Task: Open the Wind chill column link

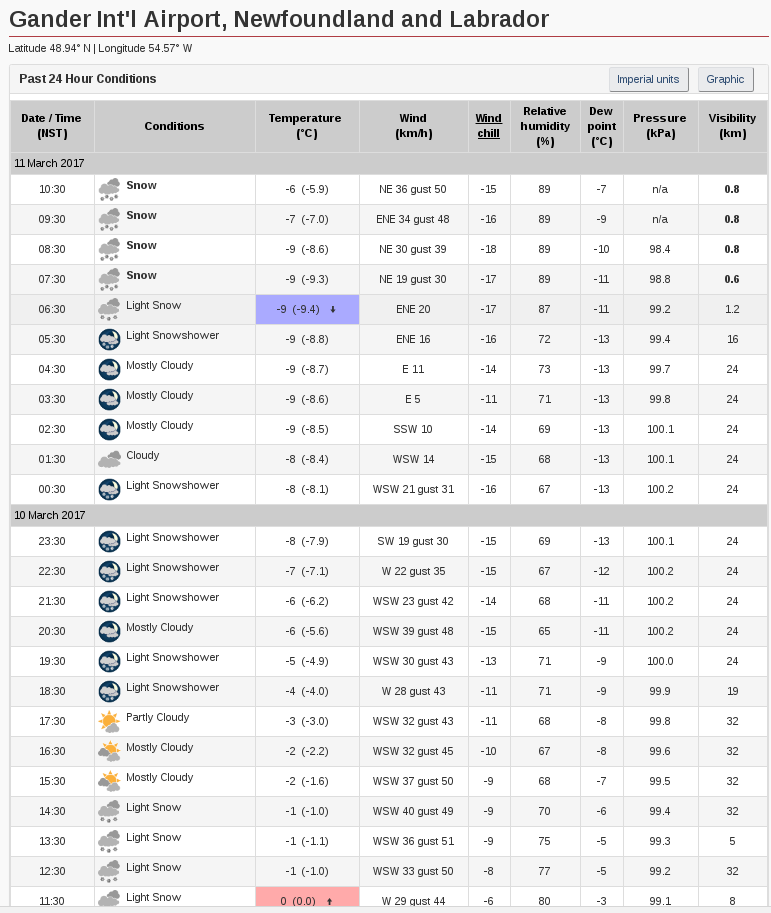Action: pos(488,126)
